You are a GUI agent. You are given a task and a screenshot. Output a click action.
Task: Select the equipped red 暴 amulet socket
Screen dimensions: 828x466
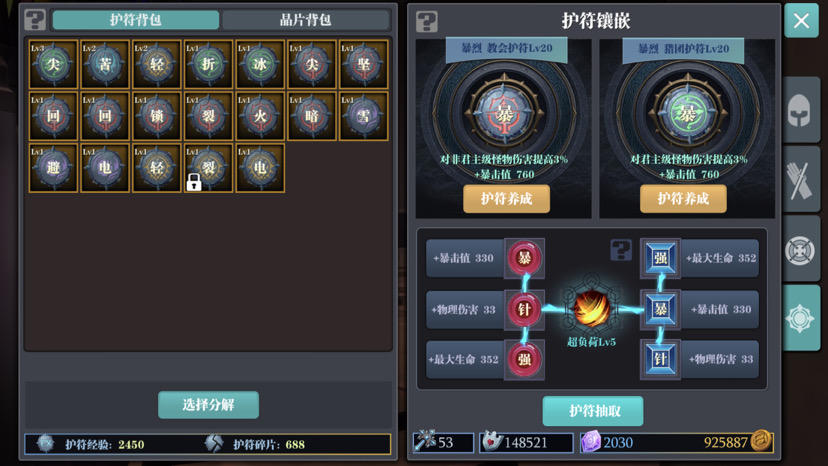(504, 113)
